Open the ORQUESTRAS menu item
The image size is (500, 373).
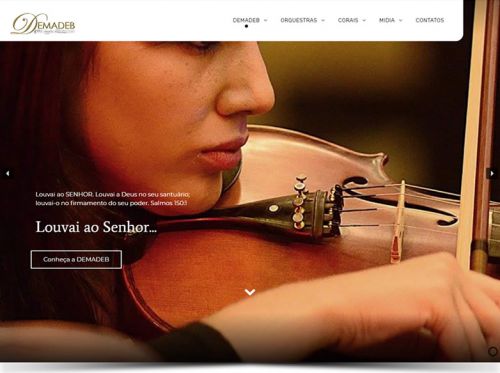[299, 20]
